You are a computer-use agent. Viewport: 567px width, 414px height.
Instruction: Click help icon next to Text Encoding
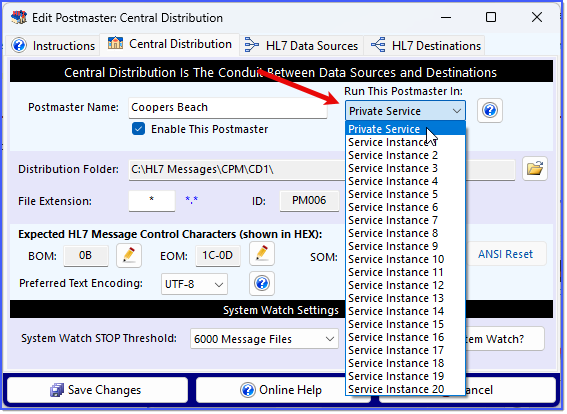pyautogui.click(x=262, y=283)
